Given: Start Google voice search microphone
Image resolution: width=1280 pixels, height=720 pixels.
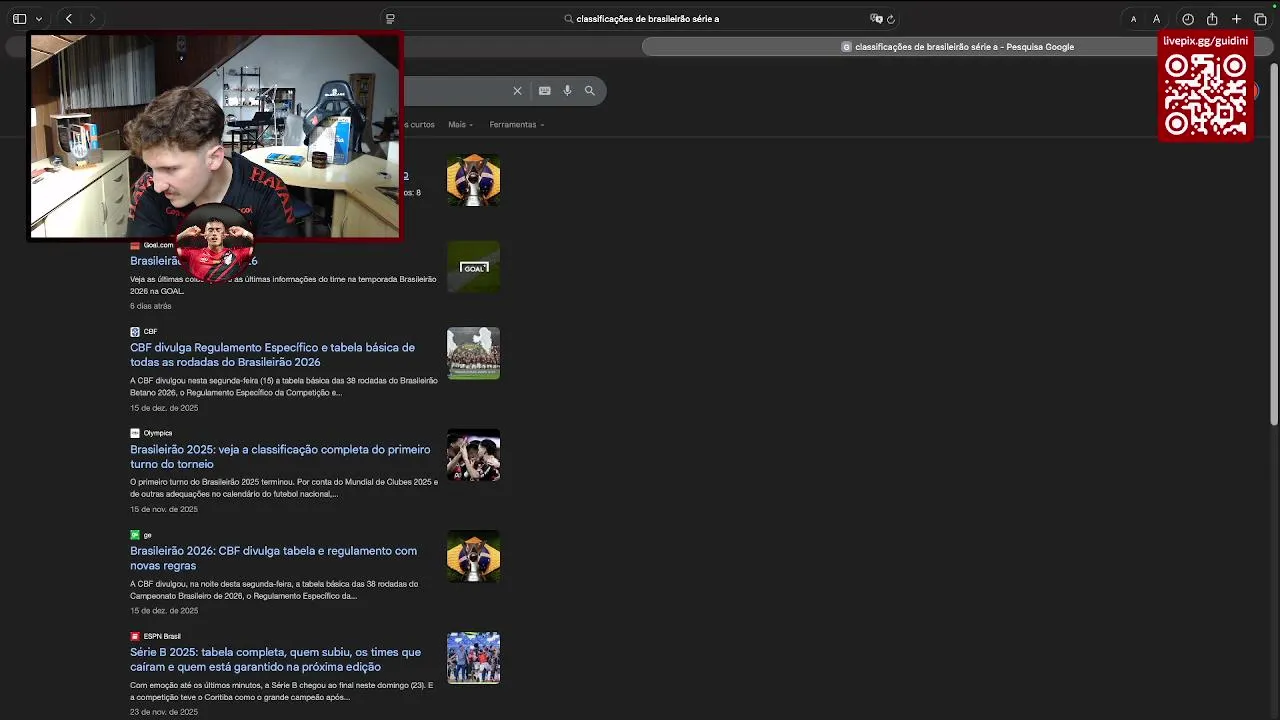Looking at the screenshot, I should tap(567, 91).
